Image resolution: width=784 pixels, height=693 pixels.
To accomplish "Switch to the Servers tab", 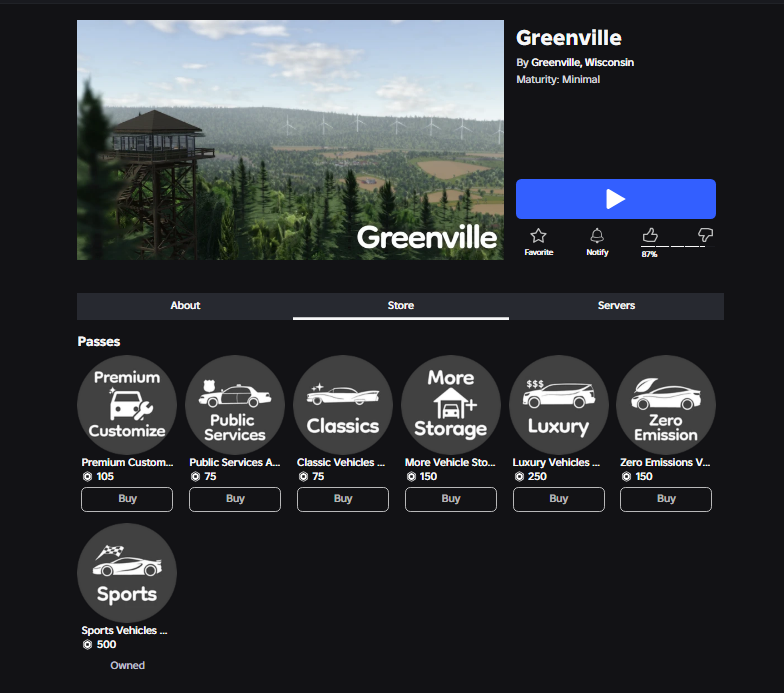I will tap(616, 306).
